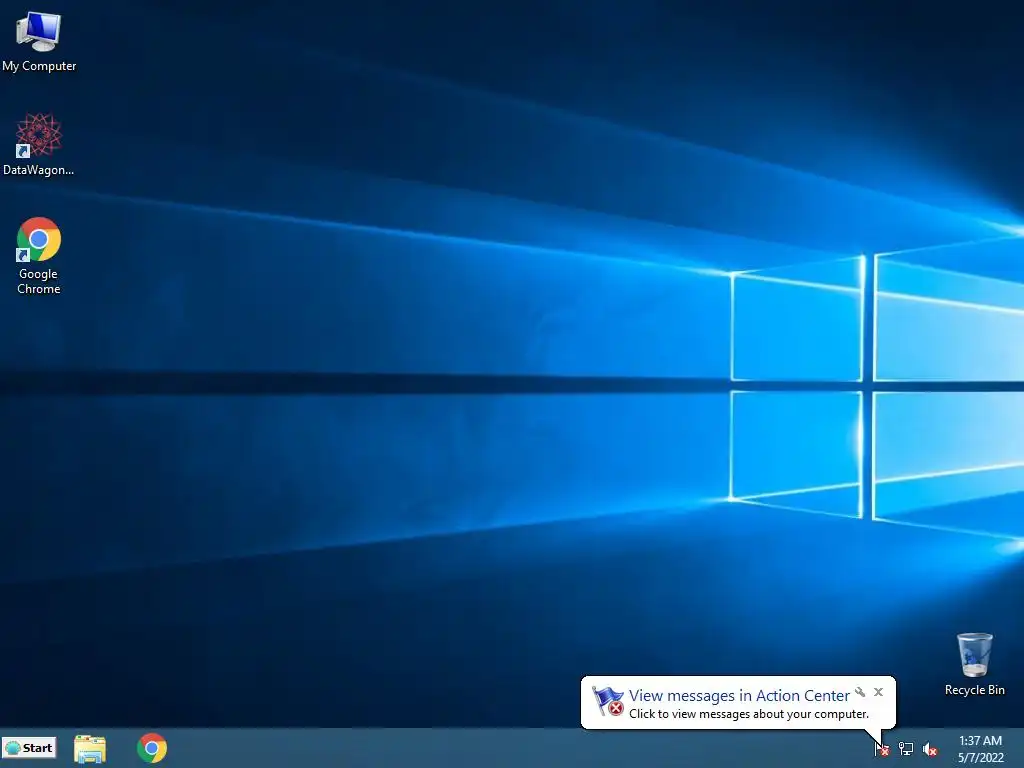Click the muted volume tray icon
Image resolution: width=1024 pixels, height=768 pixels.
point(930,749)
